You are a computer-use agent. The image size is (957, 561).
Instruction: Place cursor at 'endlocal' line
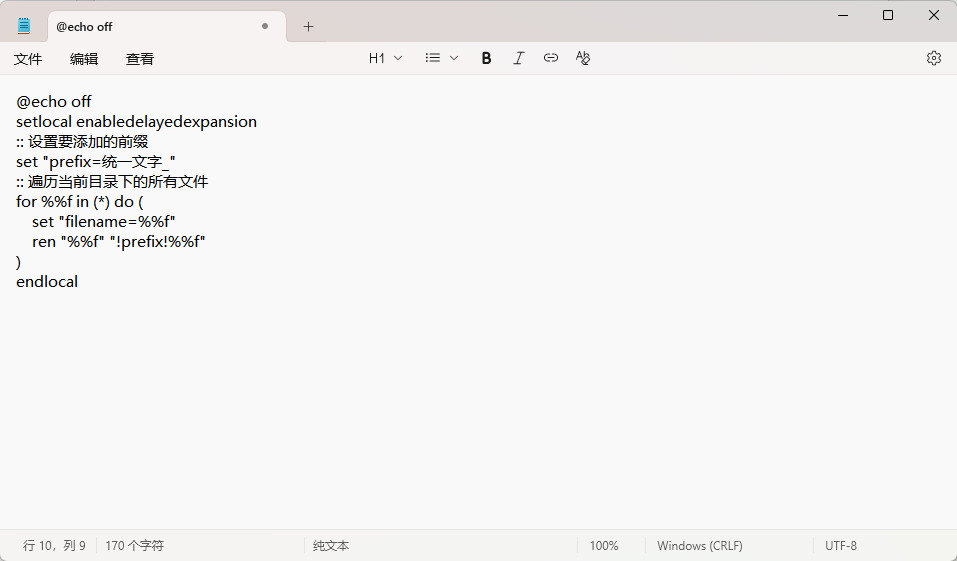pyautogui.click(x=47, y=281)
